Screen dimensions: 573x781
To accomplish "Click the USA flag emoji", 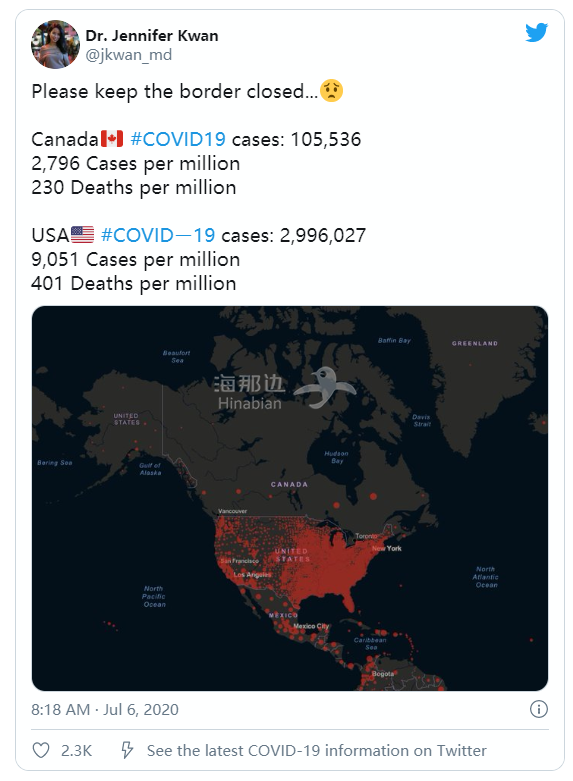I will (x=82, y=235).
